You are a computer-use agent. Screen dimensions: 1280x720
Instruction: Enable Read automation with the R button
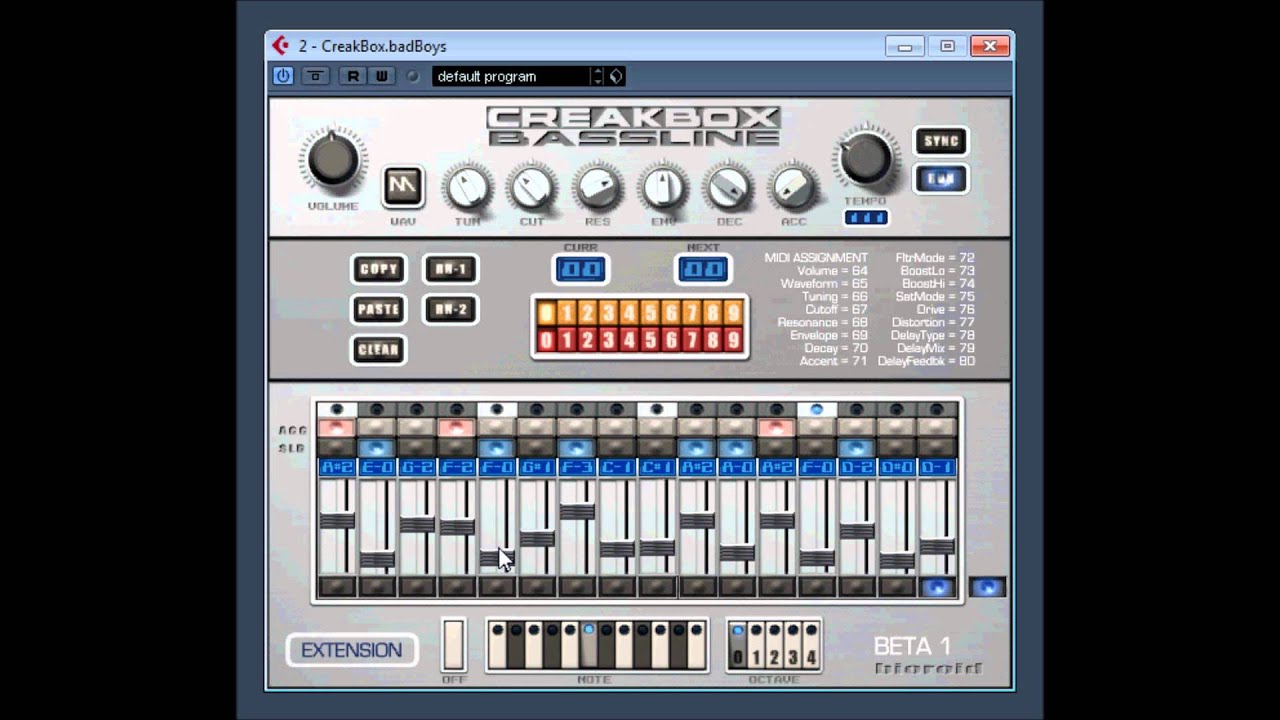pyautogui.click(x=353, y=76)
